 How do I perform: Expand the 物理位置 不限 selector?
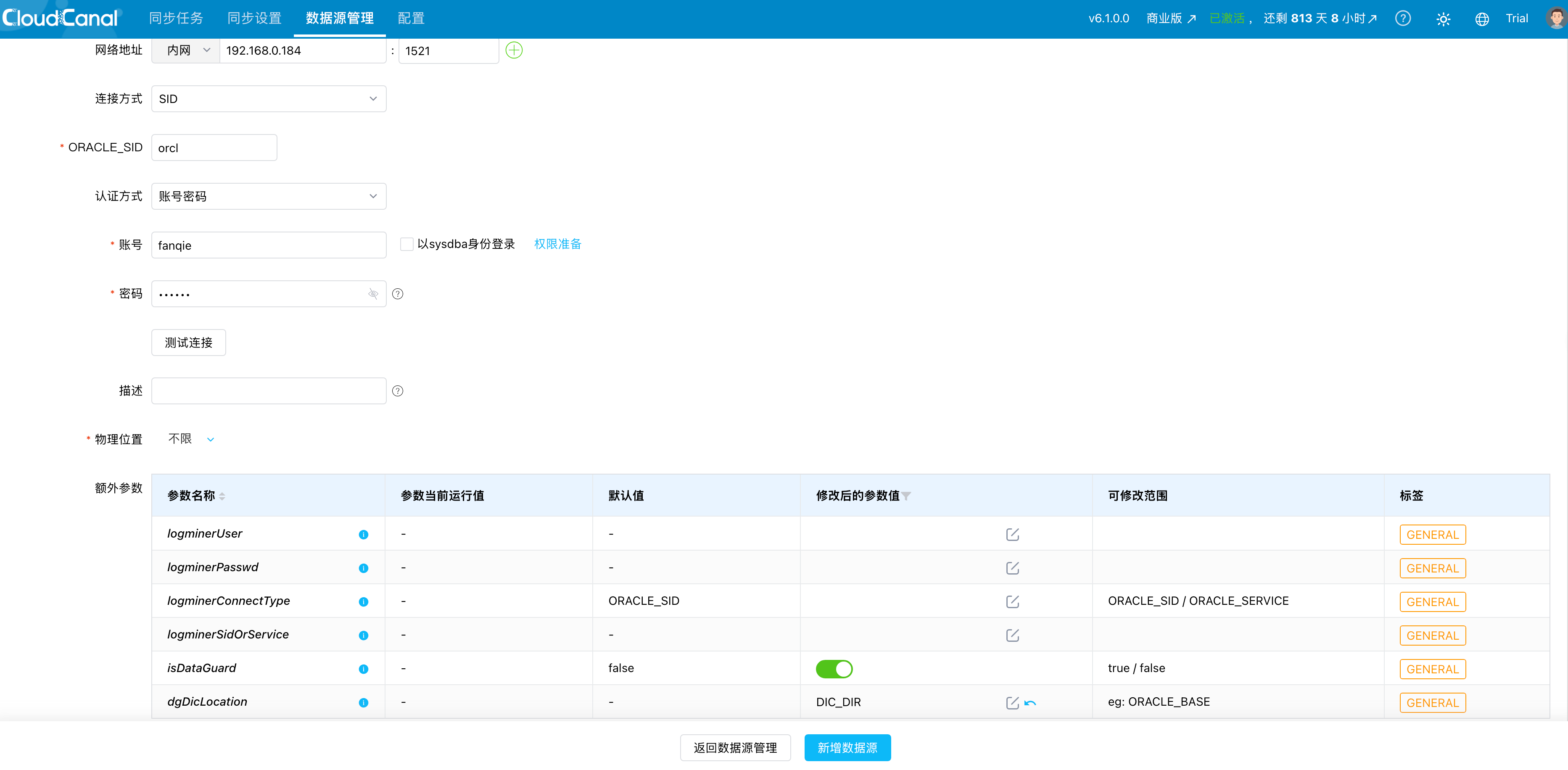(x=191, y=439)
